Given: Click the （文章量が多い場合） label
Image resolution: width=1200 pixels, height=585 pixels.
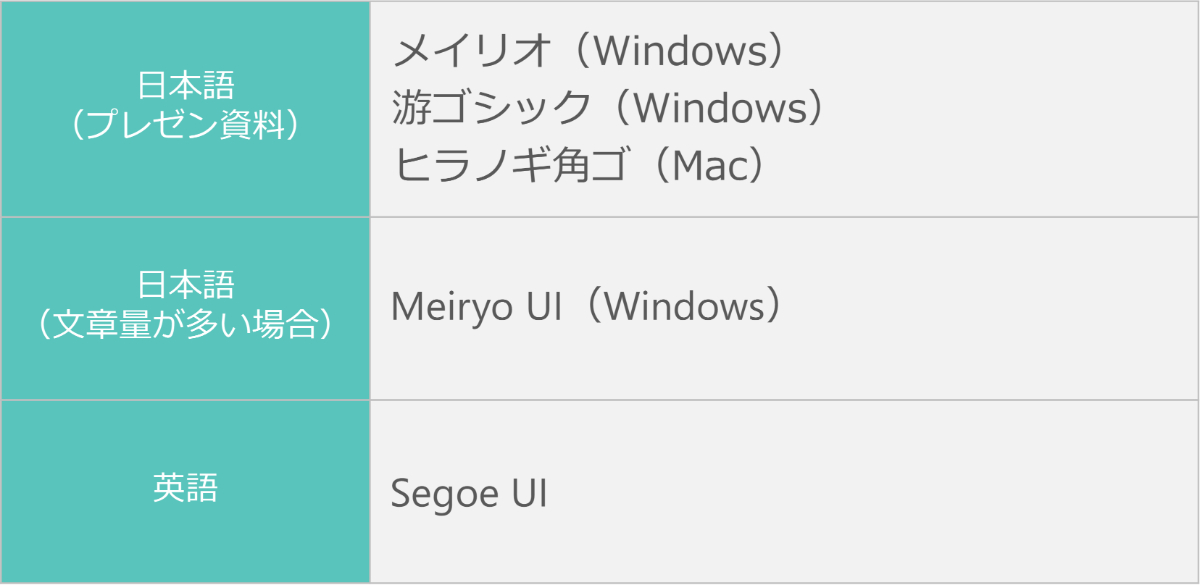Looking at the screenshot, I should click(186, 325).
